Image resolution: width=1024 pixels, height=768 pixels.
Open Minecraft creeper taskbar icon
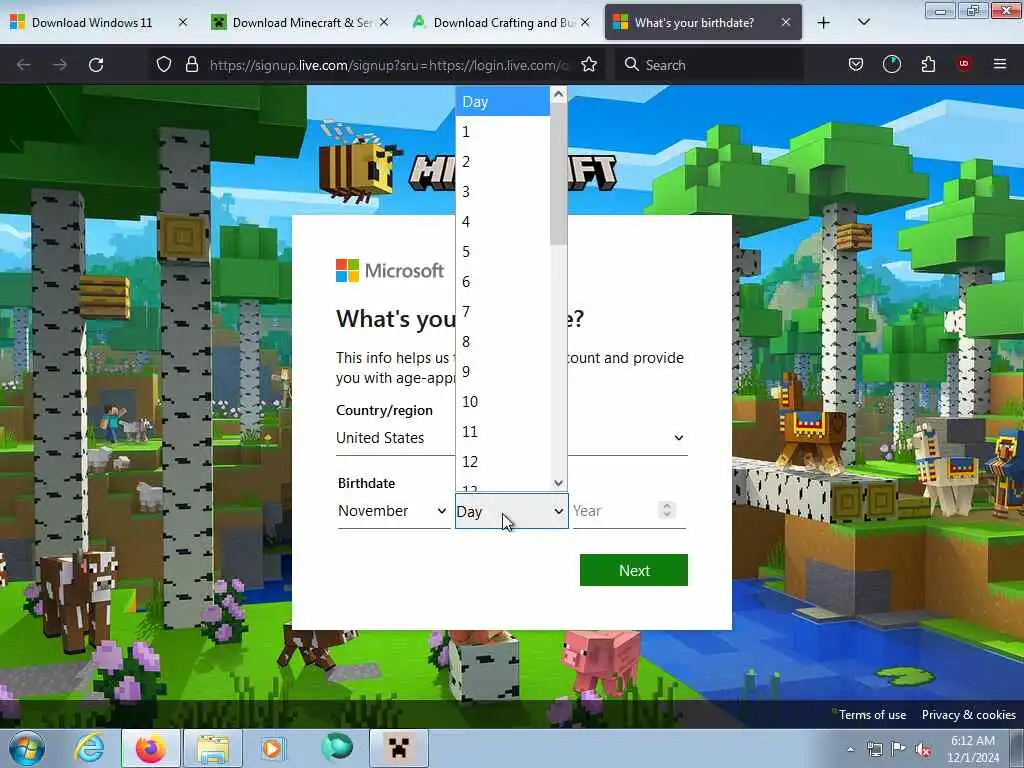(x=398, y=748)
